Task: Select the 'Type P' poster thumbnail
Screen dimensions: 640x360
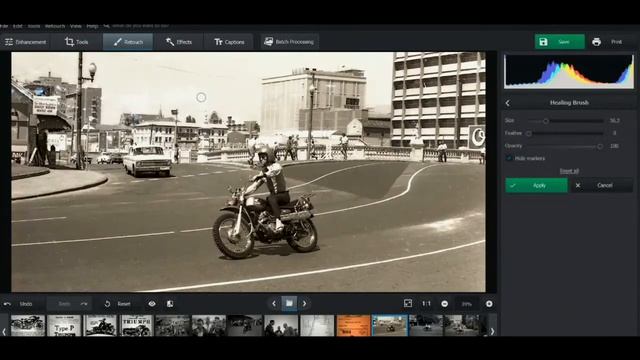Action: pyautogui.click(x=64, y=325)
